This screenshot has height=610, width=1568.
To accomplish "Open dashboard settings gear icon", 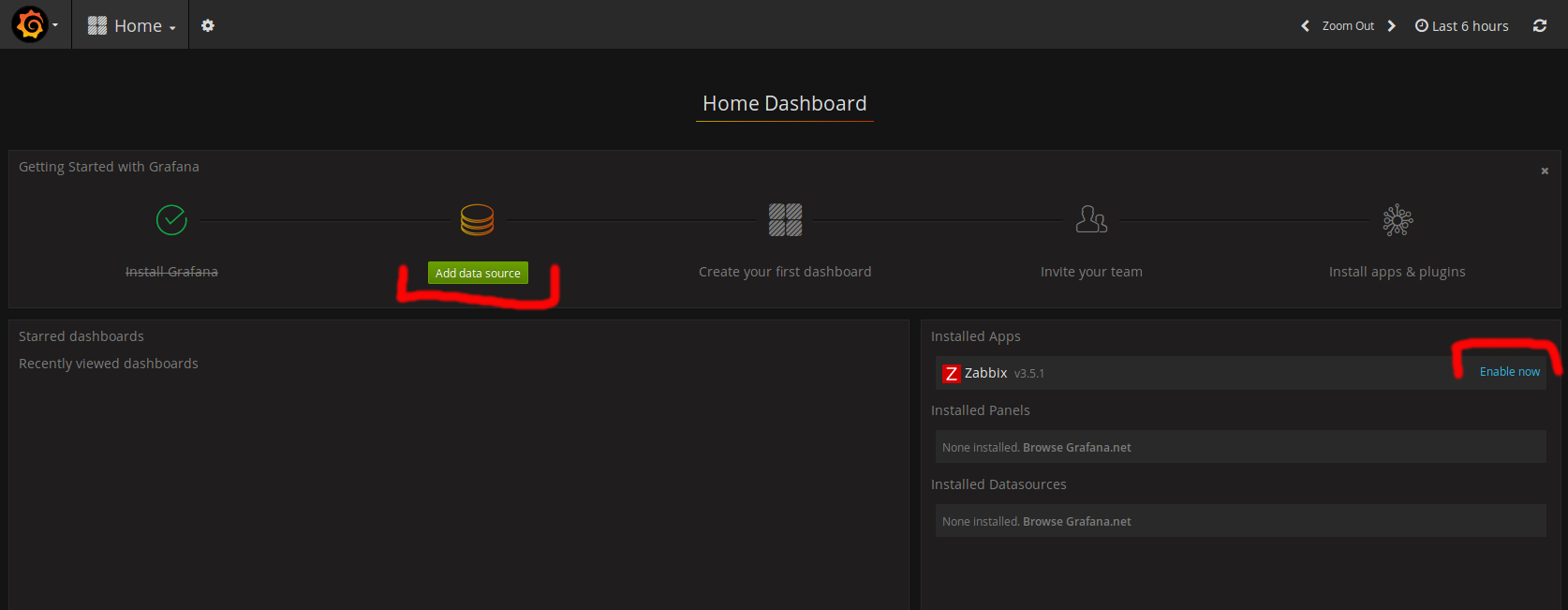I will (208, 26).
